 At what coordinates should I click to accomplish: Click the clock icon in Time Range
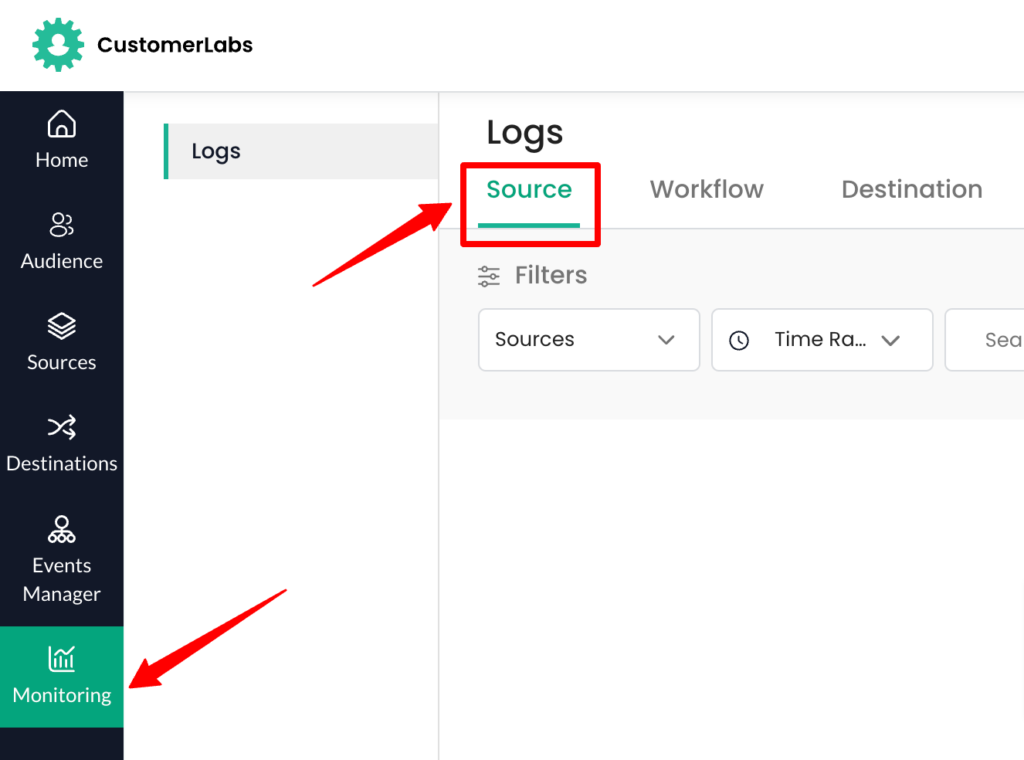739,340
